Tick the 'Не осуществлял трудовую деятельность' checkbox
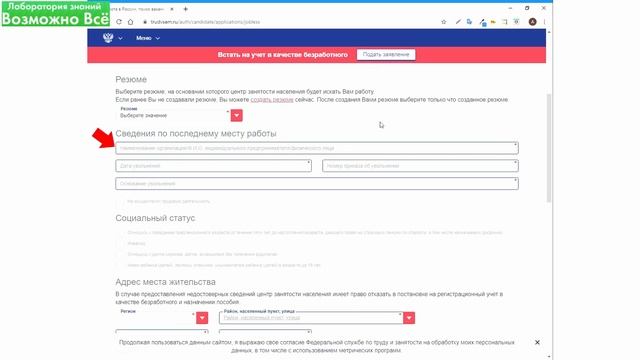 pyautogui.click(x=121, y=201)
